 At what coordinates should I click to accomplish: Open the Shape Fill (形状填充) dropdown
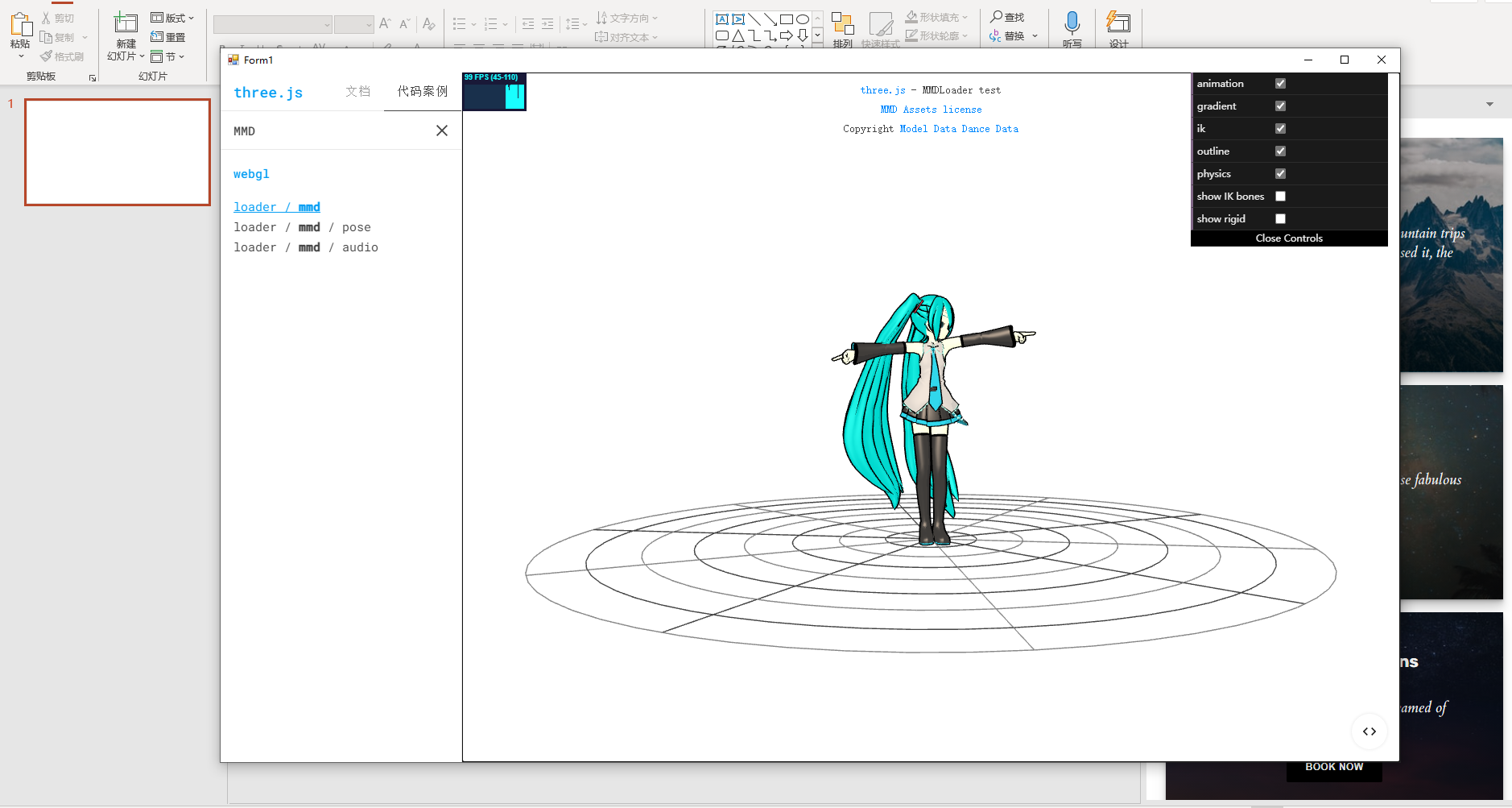click(x=937, y=17)
